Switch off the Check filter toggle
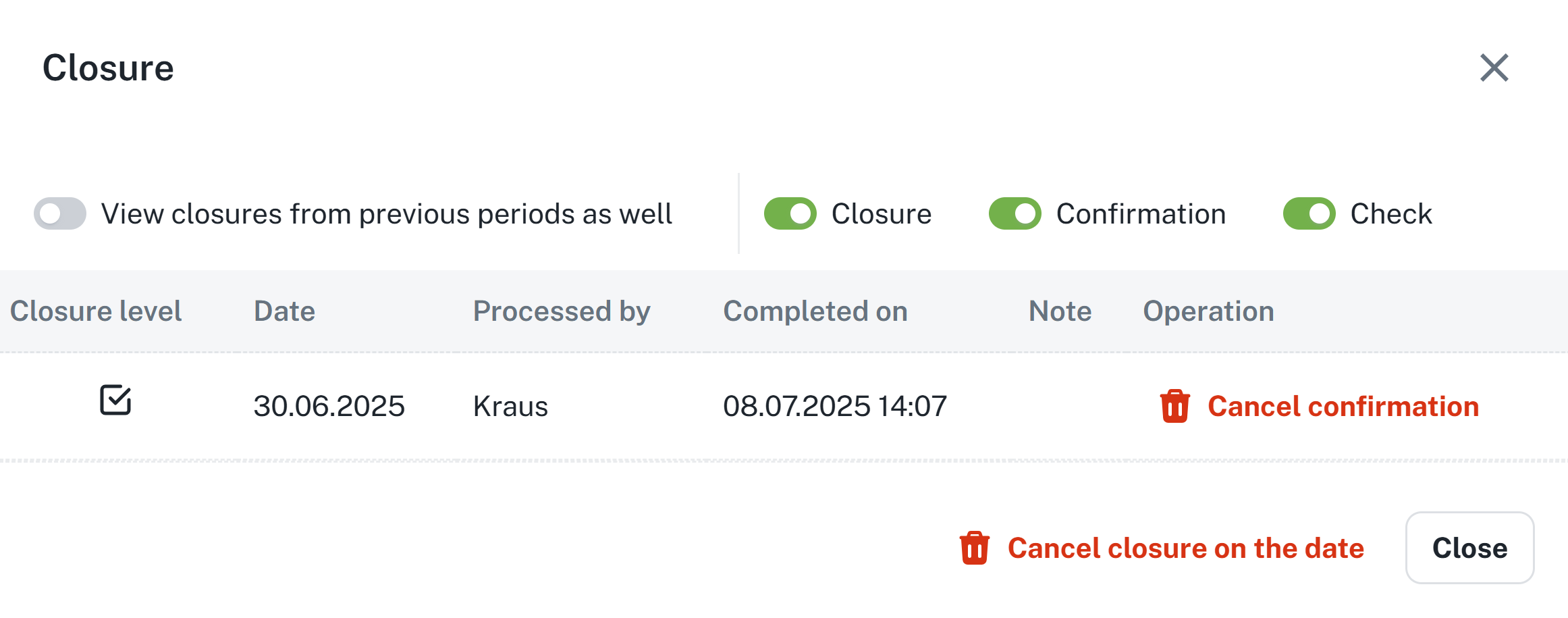The width and height of the screenshot is (1568, 618). tap(1309, 214)
